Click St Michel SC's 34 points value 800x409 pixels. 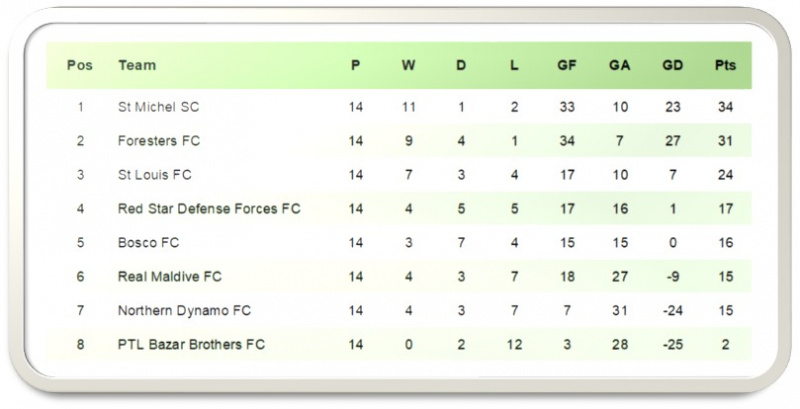coord(725,107)
